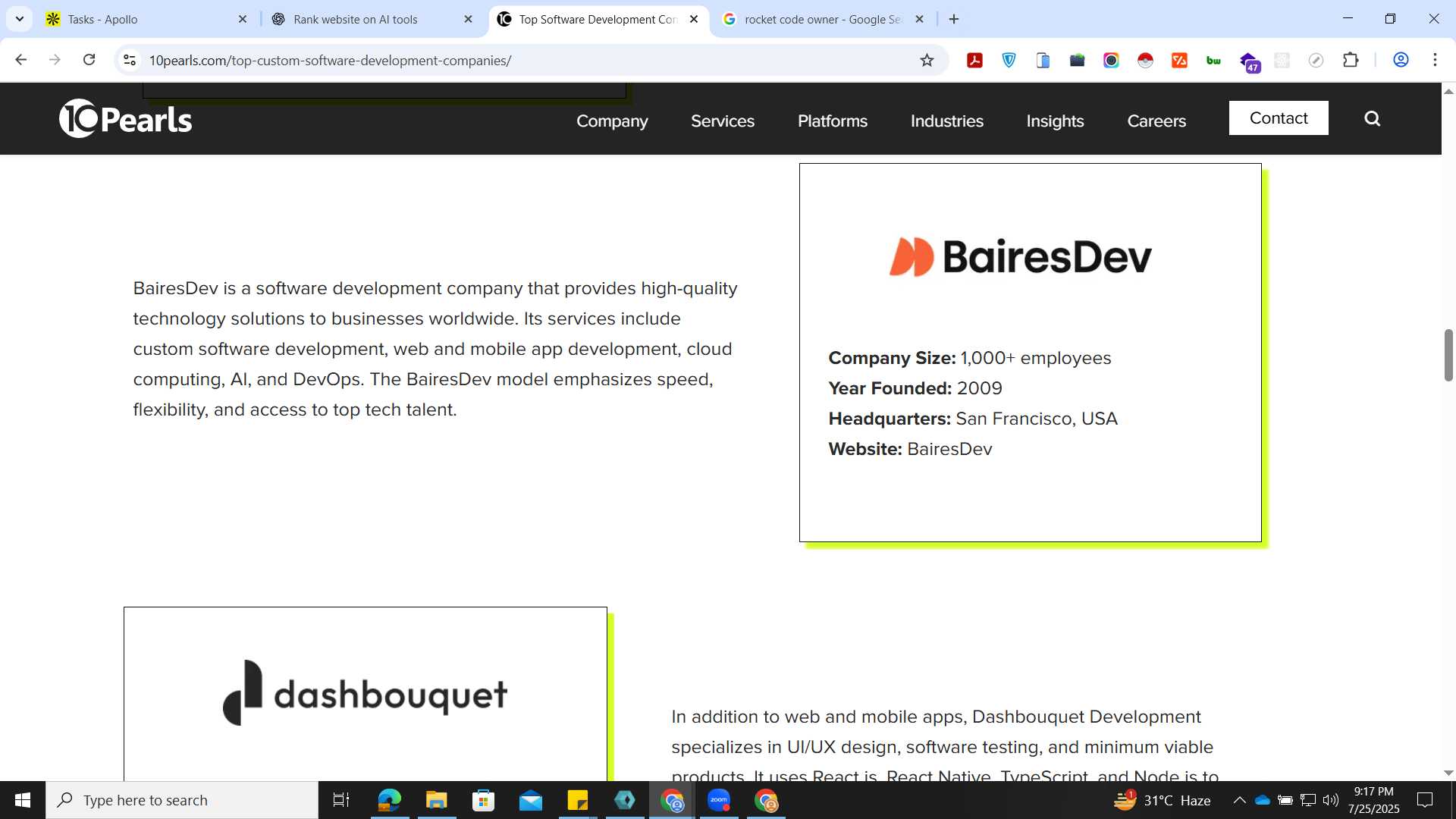The width and height of the screenshot is (1456, 819).
Task: Open the website search magnifier icon
Action: [x=1372, y=118]
